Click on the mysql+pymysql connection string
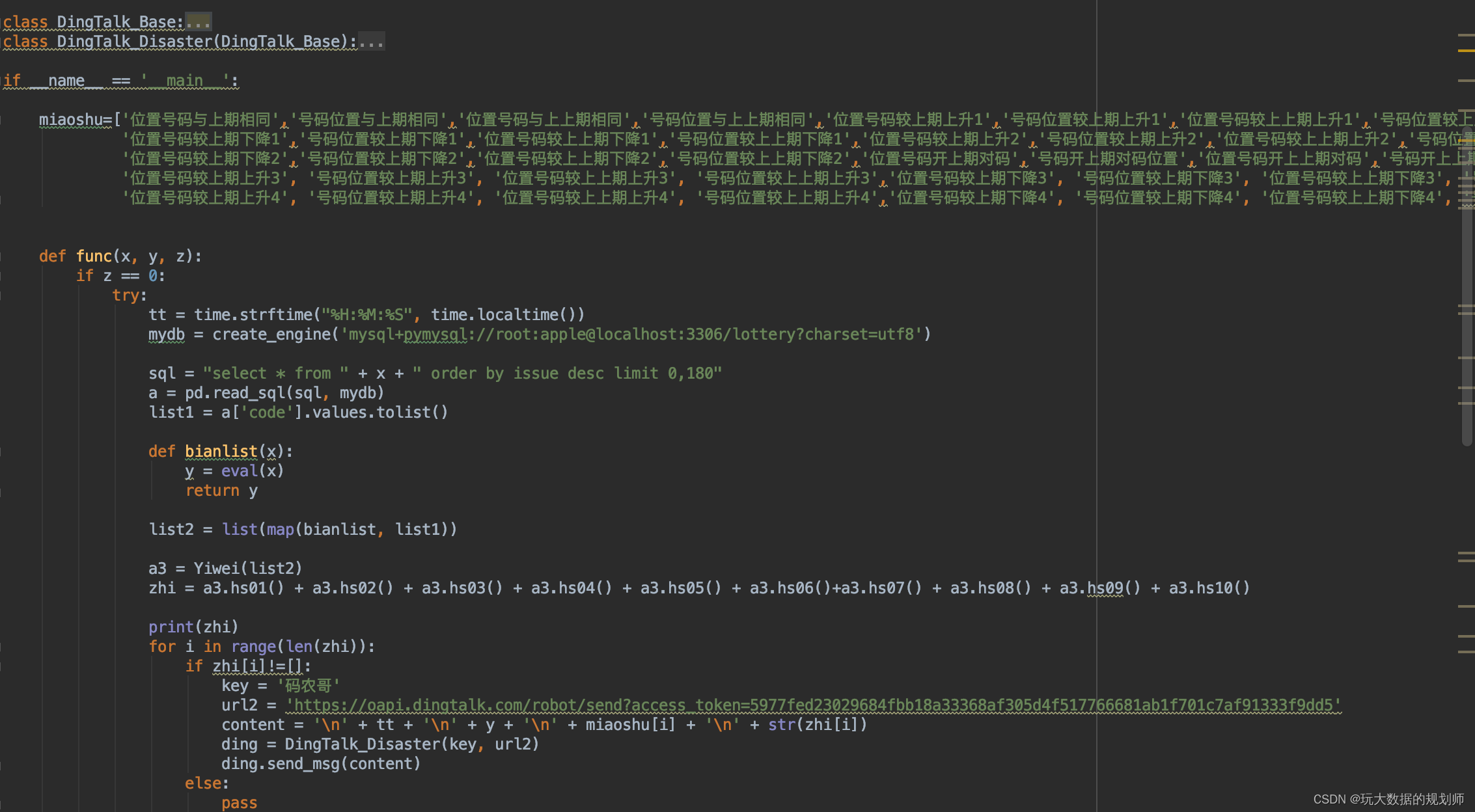Screen dimensions: 1475x812 pos(631,334)
